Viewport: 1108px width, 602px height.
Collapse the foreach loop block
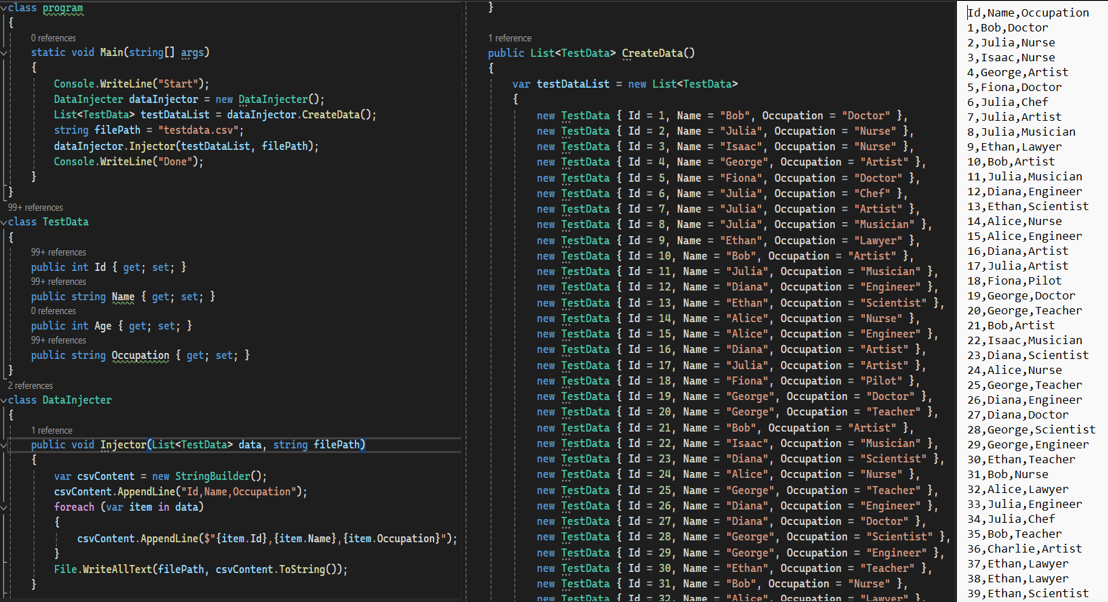point(4,507)
